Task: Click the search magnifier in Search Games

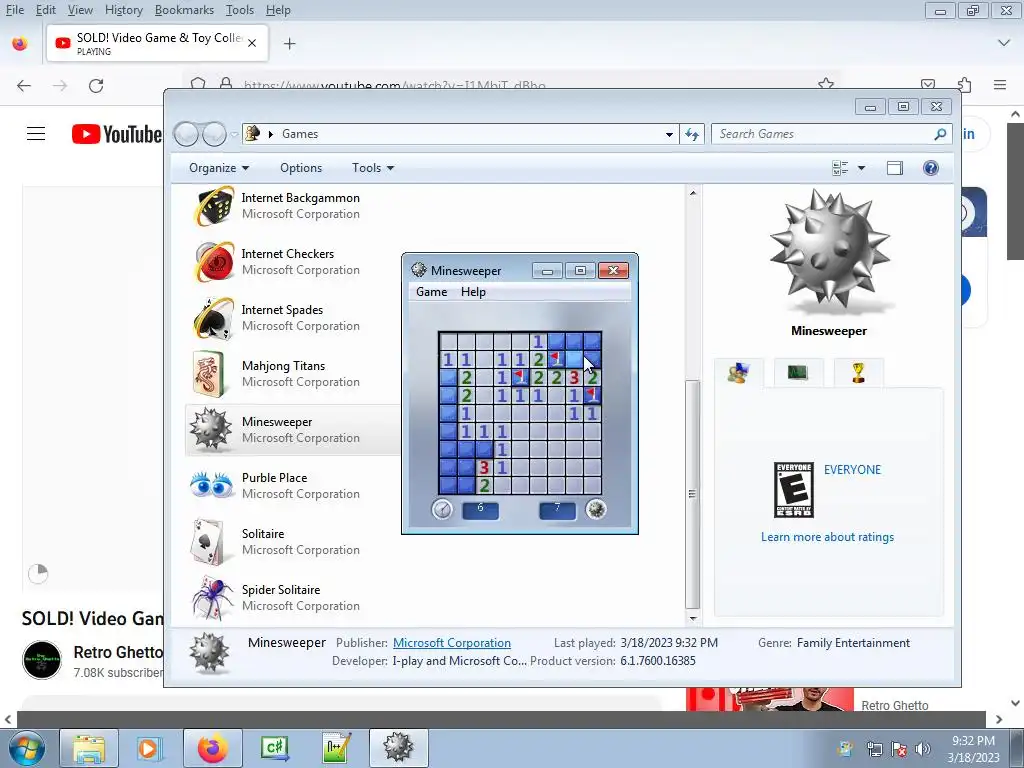Action: (940, 134)
